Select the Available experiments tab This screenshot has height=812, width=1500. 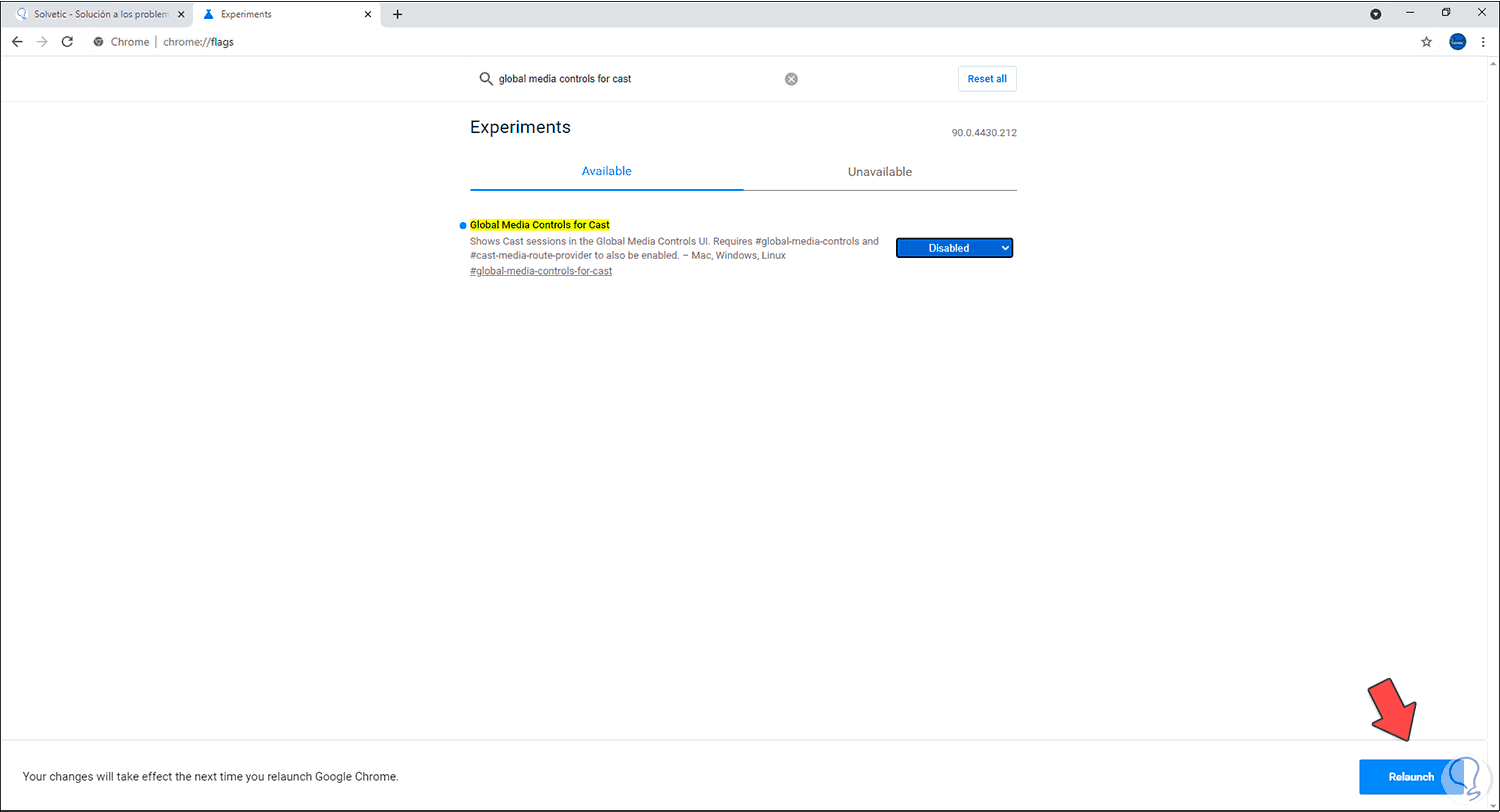(x=606, y=171)
